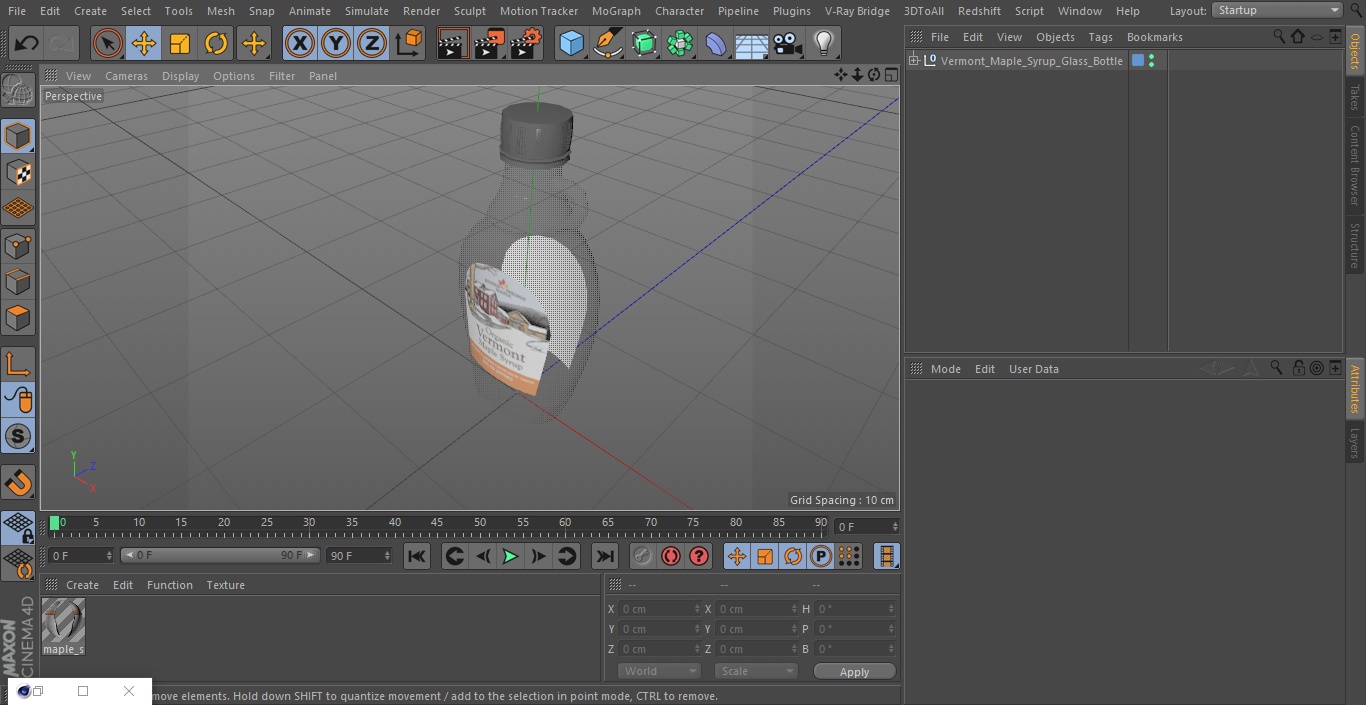Expand Vermont_Maple_Syrup_Glass_Bottle object tree
Screen dimensions: 1366x705
(x=913, y=61)
